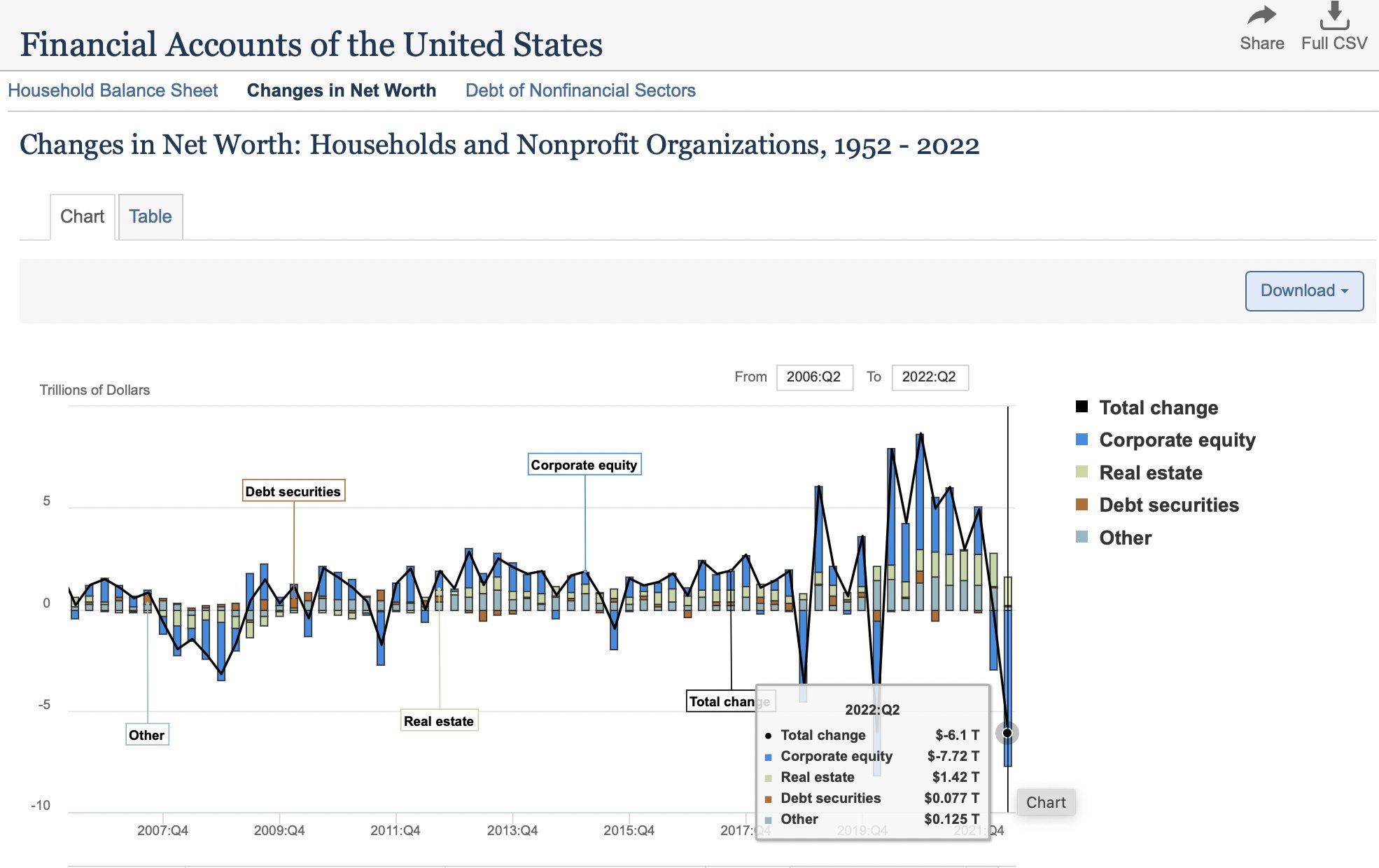Toggle Debt securities legend series

pyautogui.click(x=1168, y=505)
